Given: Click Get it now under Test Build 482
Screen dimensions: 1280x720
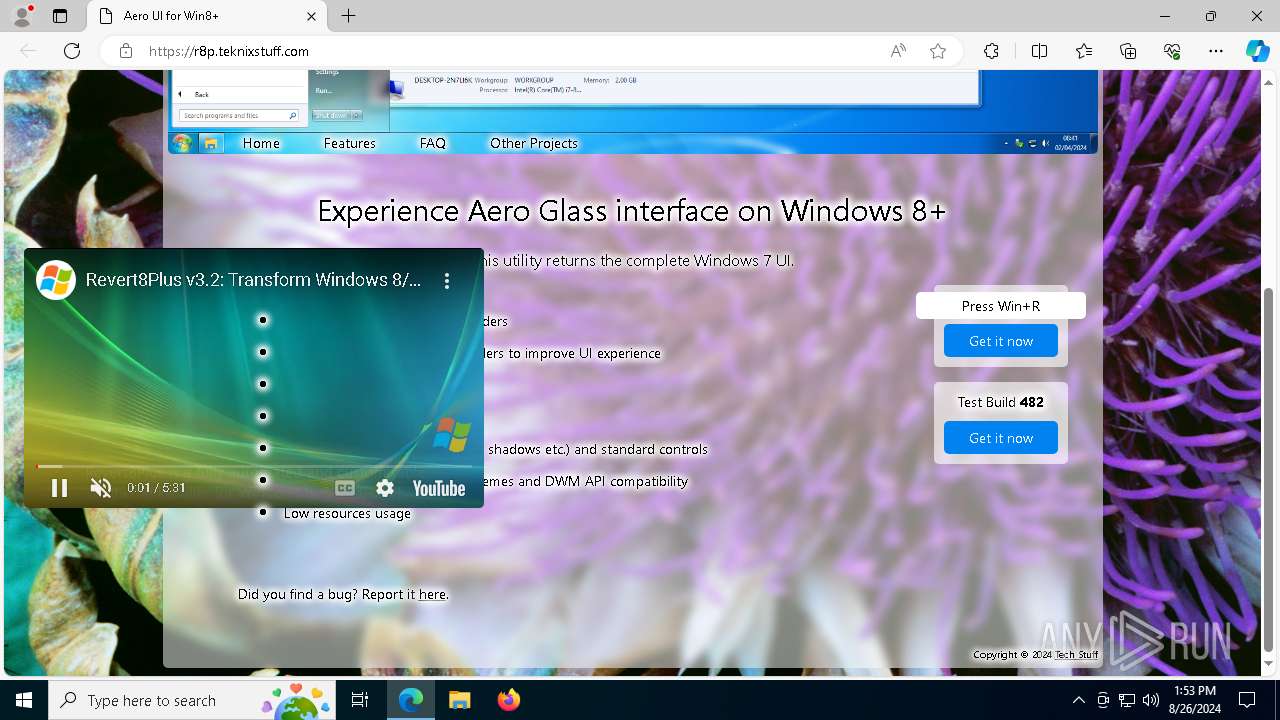Looking at the screenshot, I should 1001,438.
